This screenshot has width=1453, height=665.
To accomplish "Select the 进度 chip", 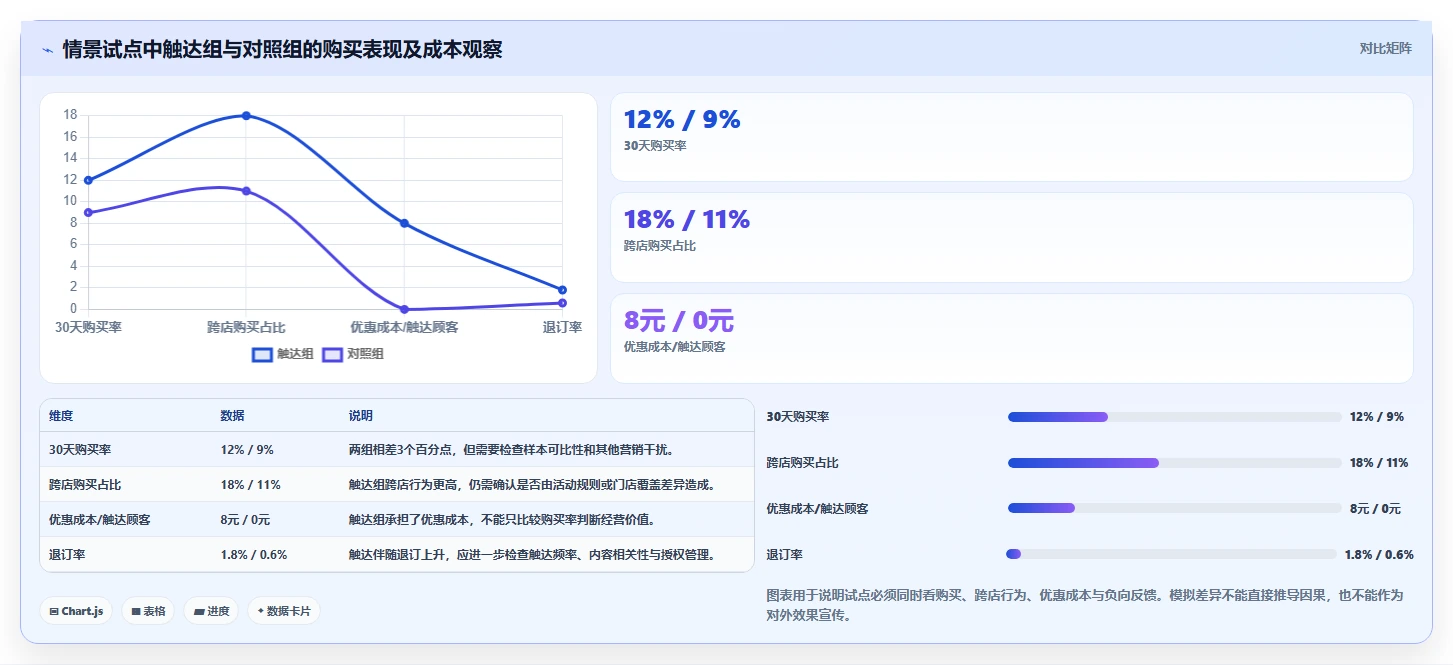I will [211, 611].
